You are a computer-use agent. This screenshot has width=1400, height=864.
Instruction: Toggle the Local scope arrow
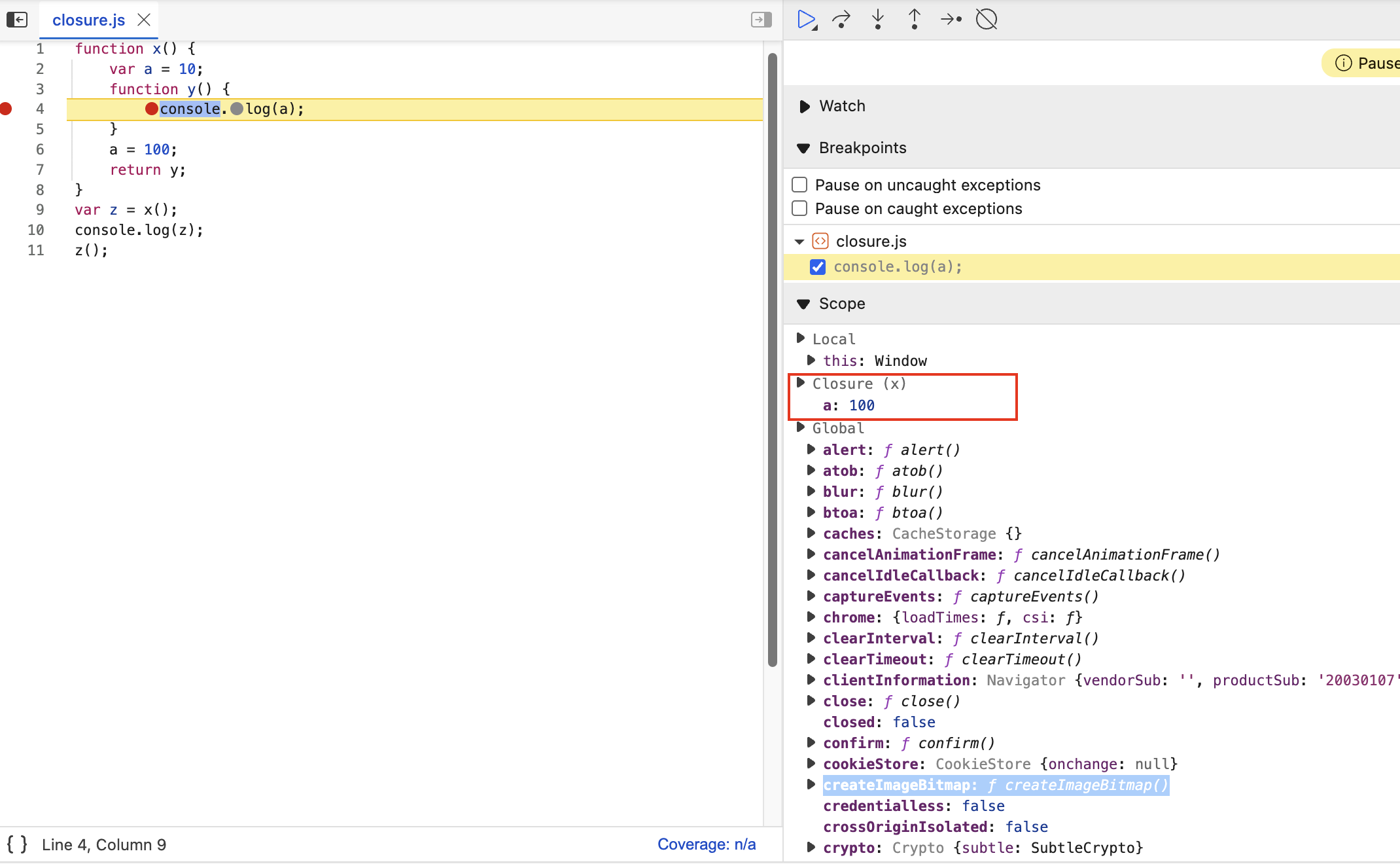(800, 338)
